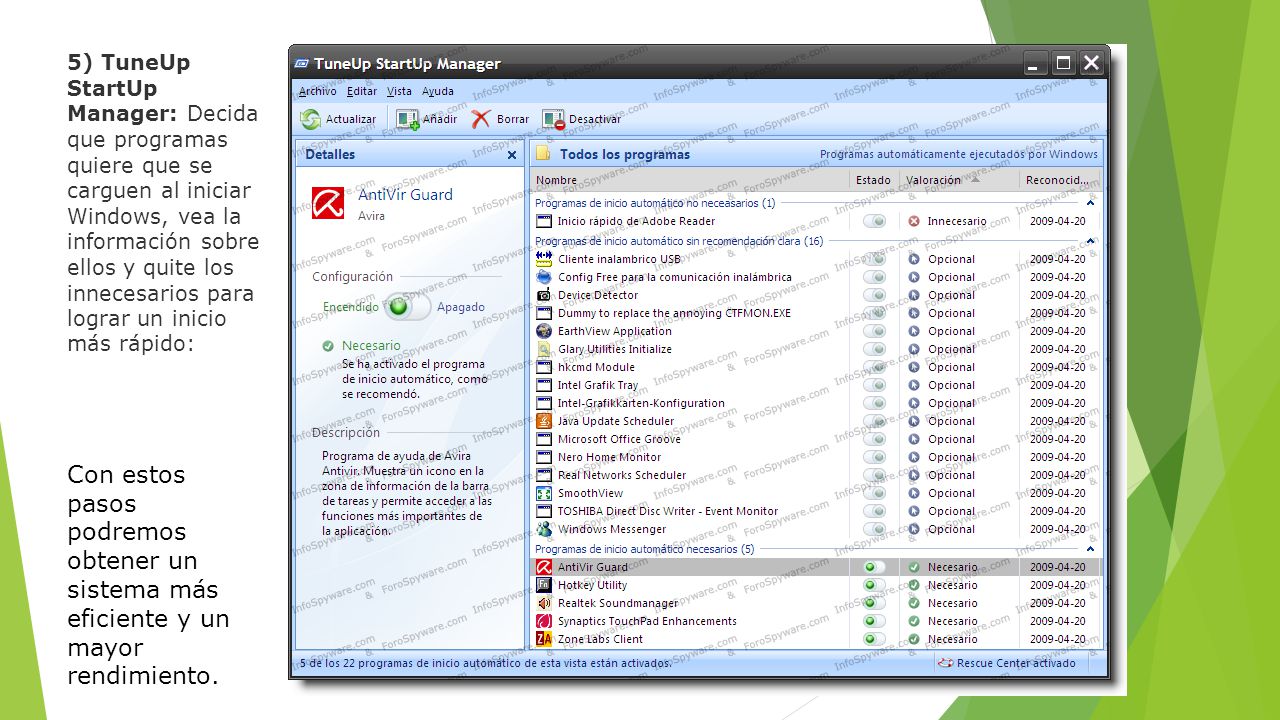Sort by the Valoración column header
Viewport: 1280px width, 720px height.
pos(960,180)
